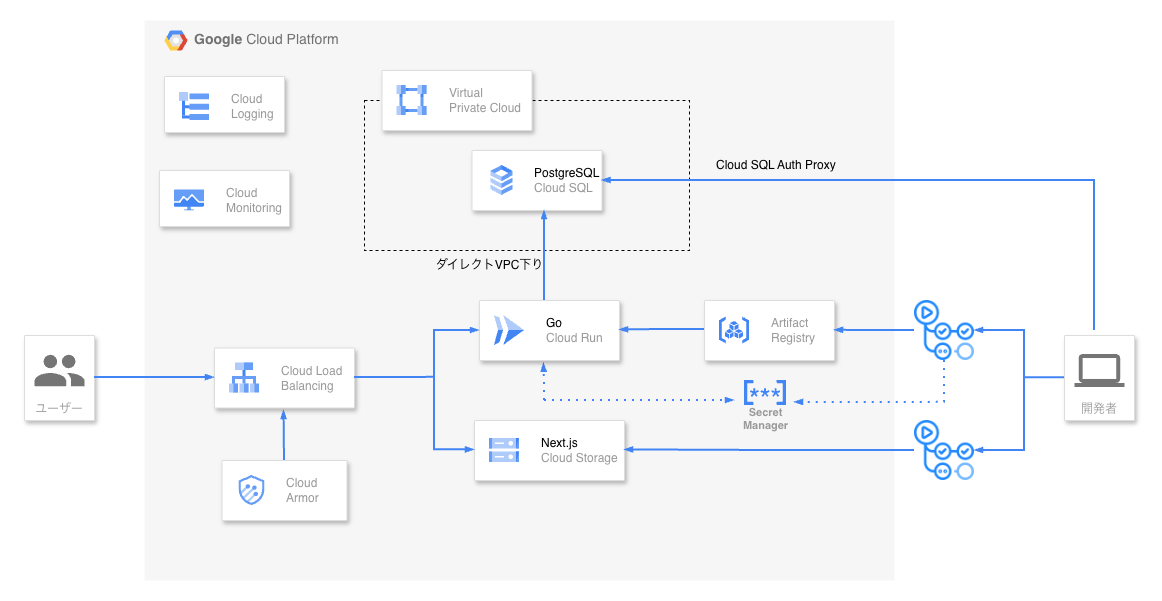This screenshot has width=1162, height=601.
Task: Click the Cloud Armor shield icon
Action: coord(251,490)
